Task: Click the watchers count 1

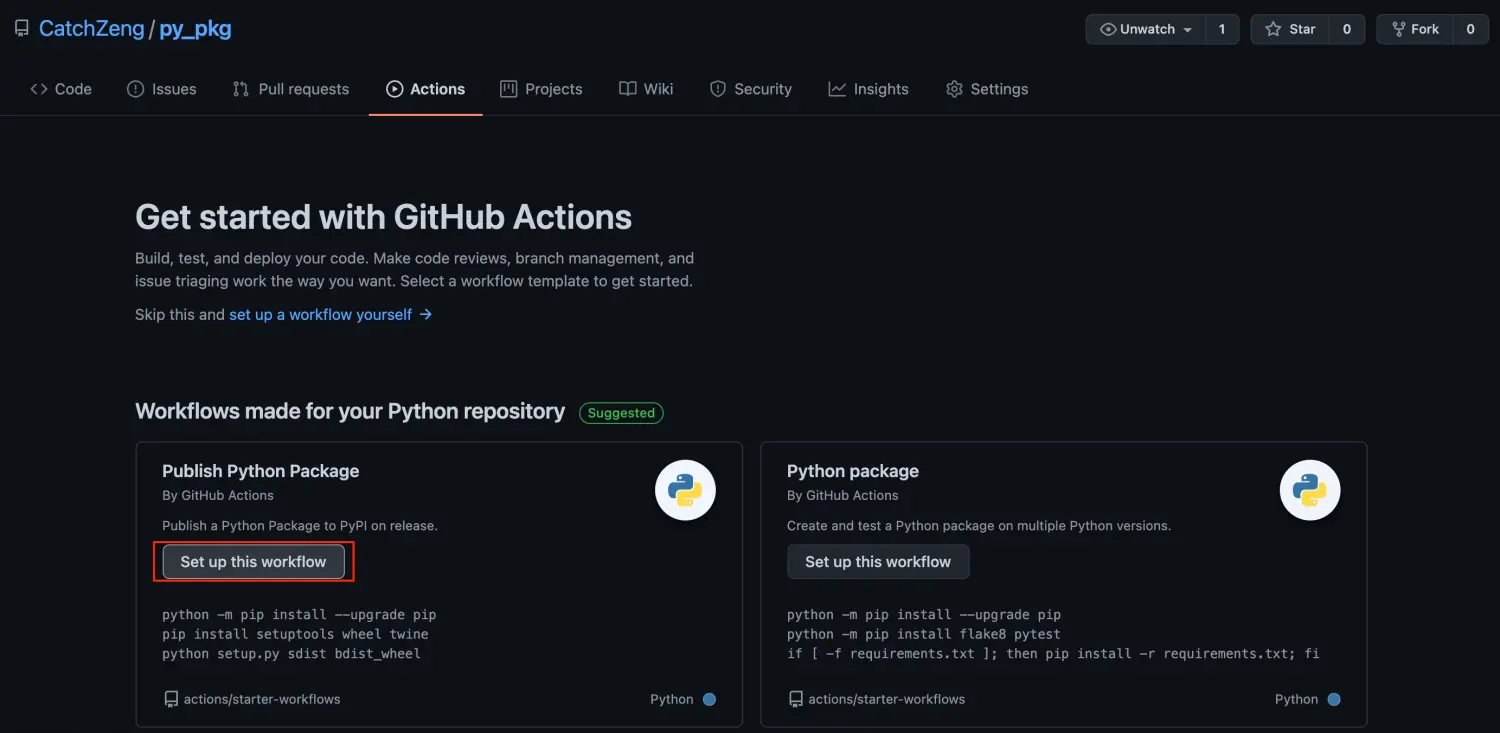Action: [x=1222, y=30]
